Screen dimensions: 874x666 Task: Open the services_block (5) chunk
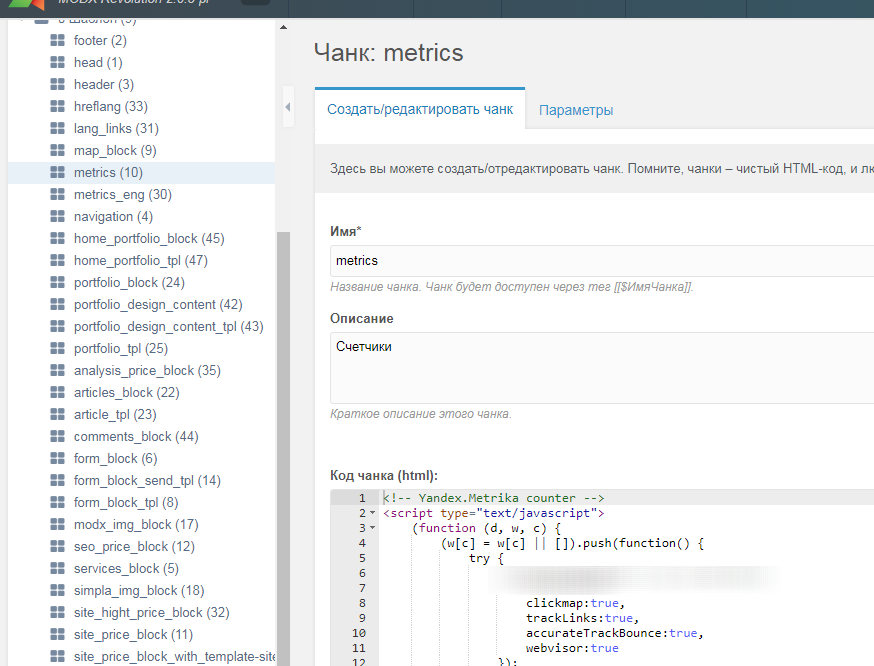coord(127,568)
